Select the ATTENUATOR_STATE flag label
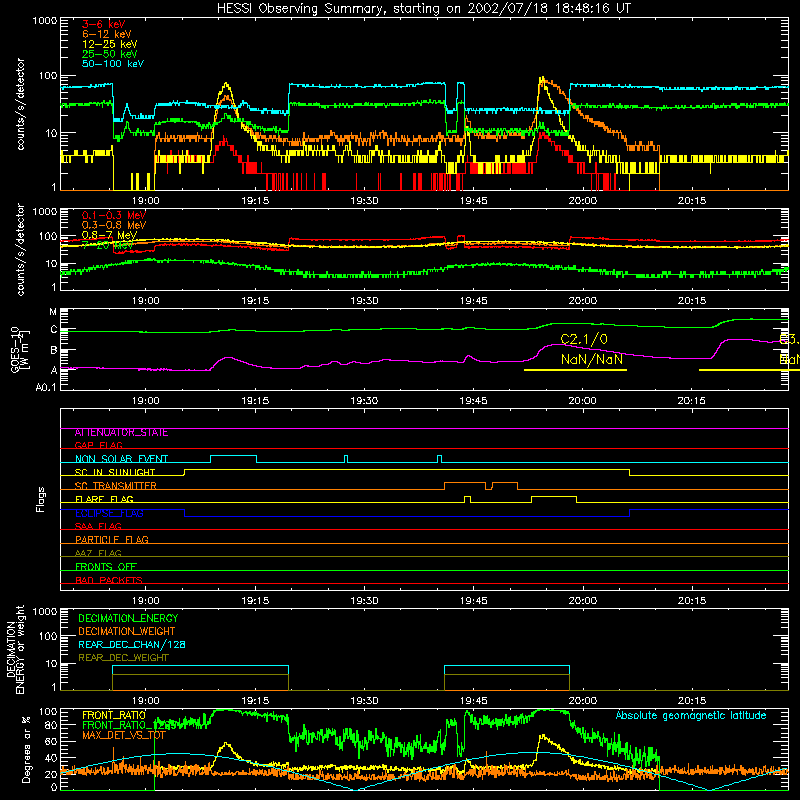 121,433
